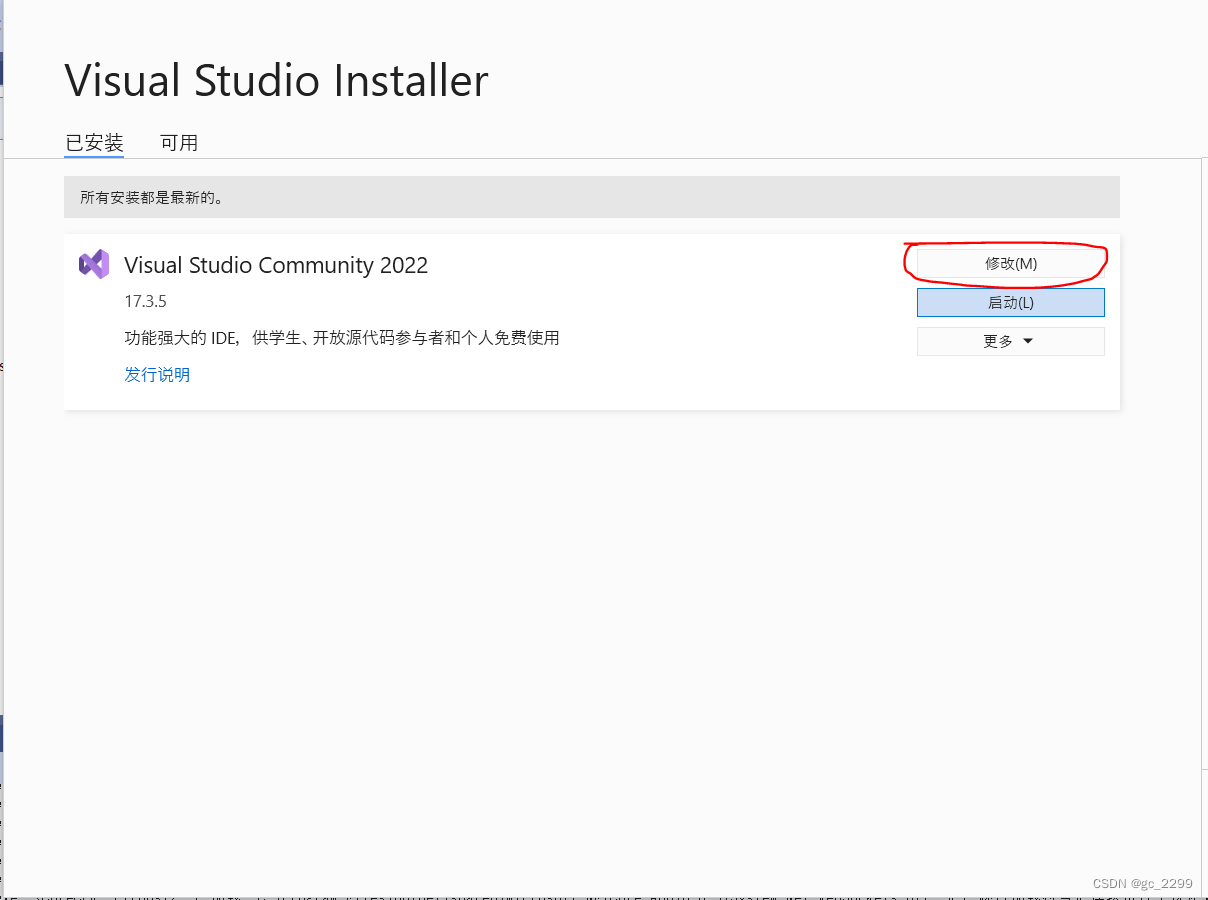Expand the 更多 dropdown menu
This screenshot has width=1208, height=900.
[1010, 341]
